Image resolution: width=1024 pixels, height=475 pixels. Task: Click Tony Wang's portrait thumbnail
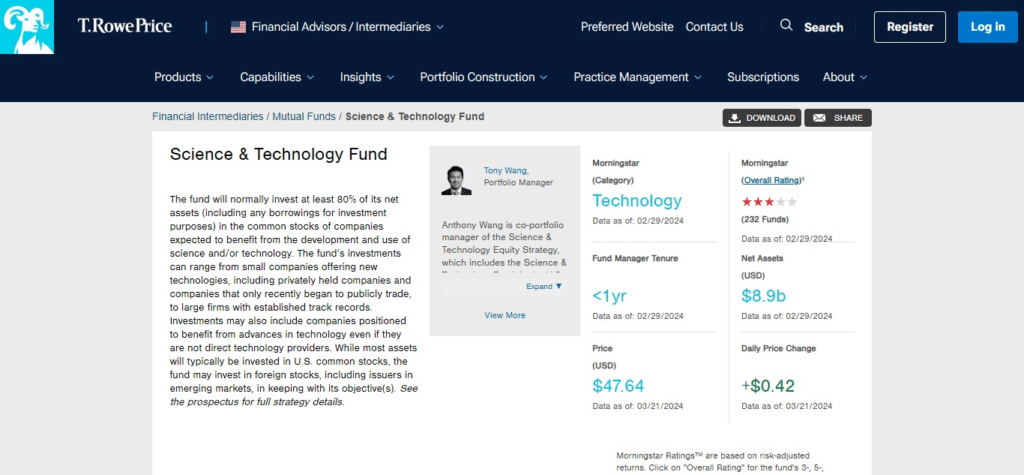[x=457, y=180]
